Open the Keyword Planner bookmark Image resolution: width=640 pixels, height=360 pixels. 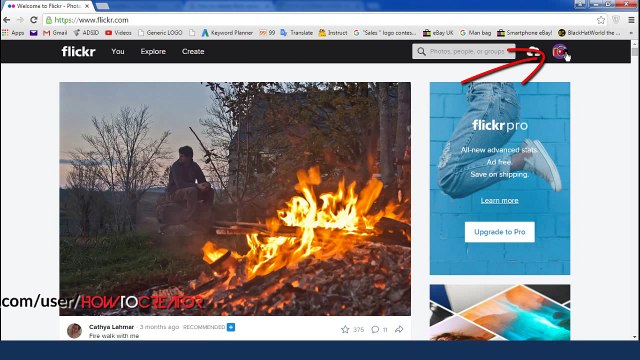click(227, 33)
